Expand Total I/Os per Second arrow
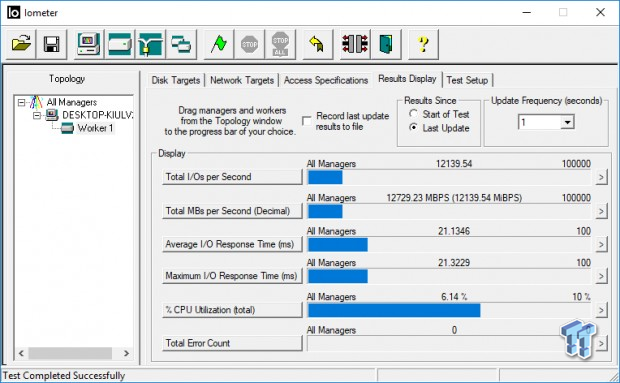The height and width of the screenshot is (383, 620). 601,177
